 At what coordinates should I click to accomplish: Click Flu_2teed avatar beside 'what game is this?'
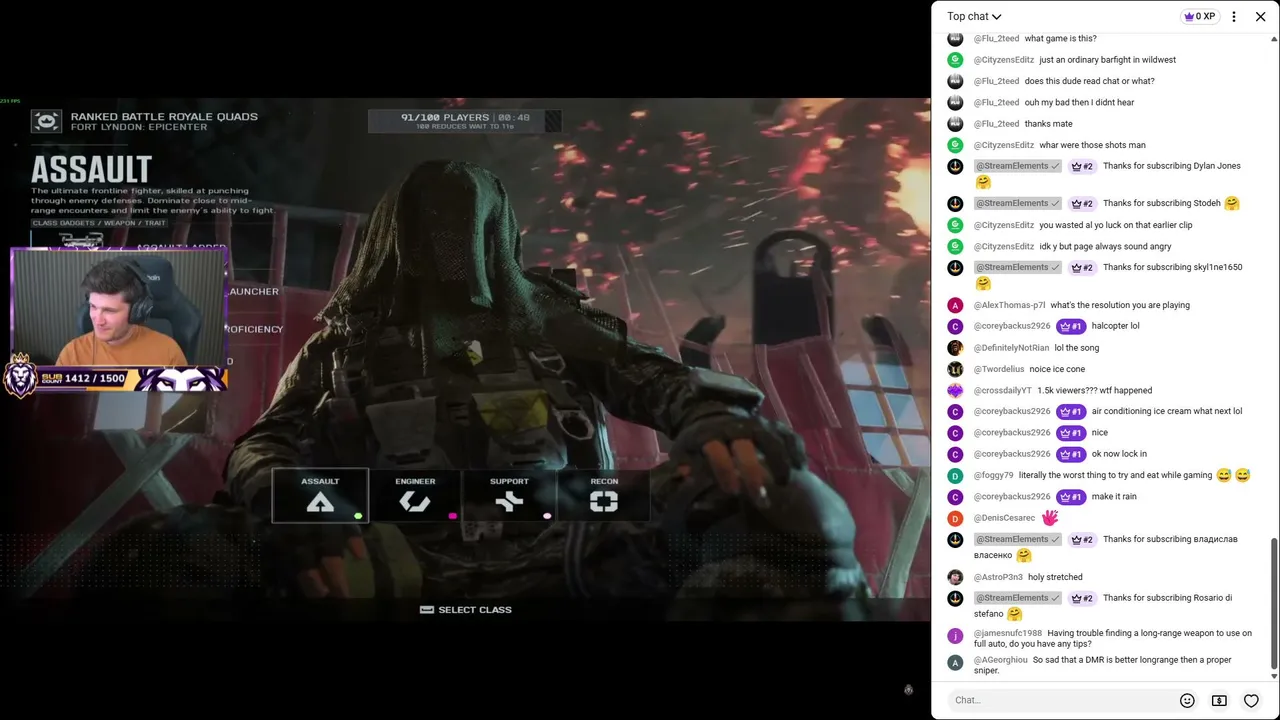(x=955, y=39)
